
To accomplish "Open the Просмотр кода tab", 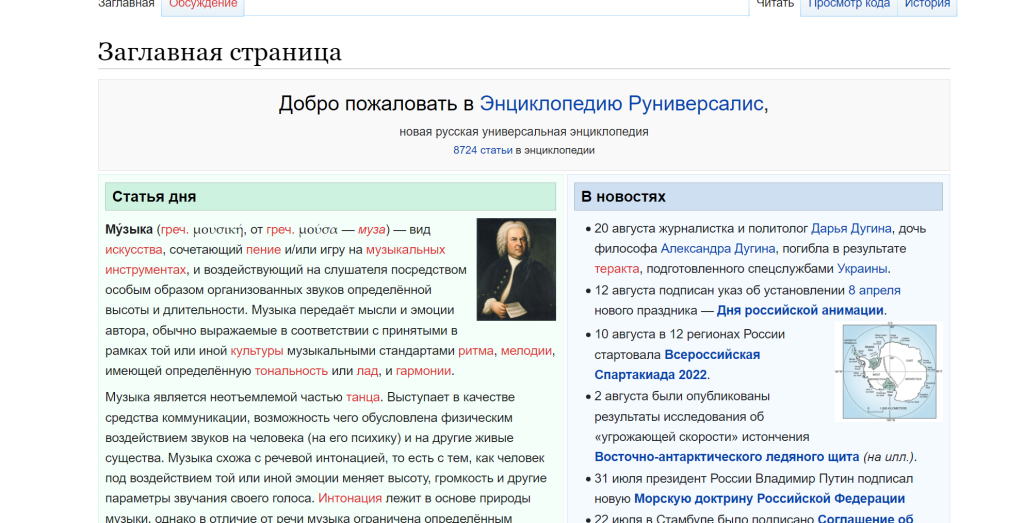I will pyautogui.click(x=848, y=4).
